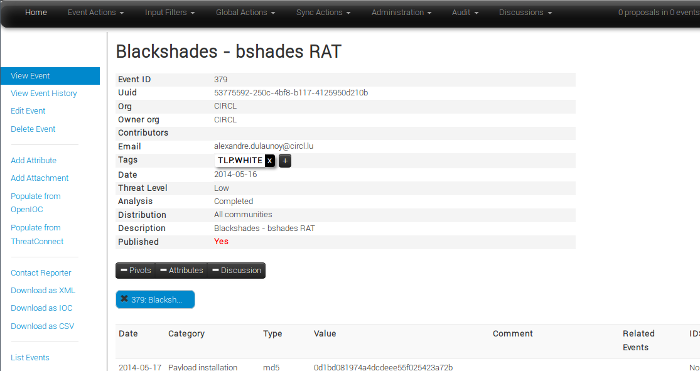The width and height of the screenshot is (700, 371).
Task: Click Add Attachment link
Action: 40,178
